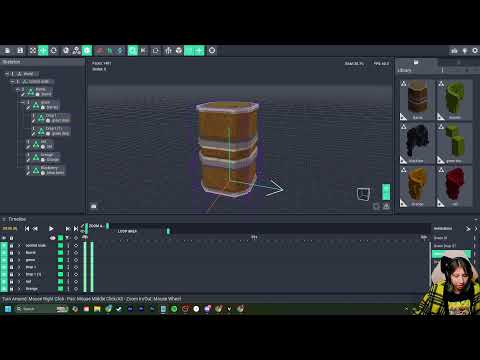Click the save icon in top toolbar
Screen dimensions: 480x360
point(20,51)
